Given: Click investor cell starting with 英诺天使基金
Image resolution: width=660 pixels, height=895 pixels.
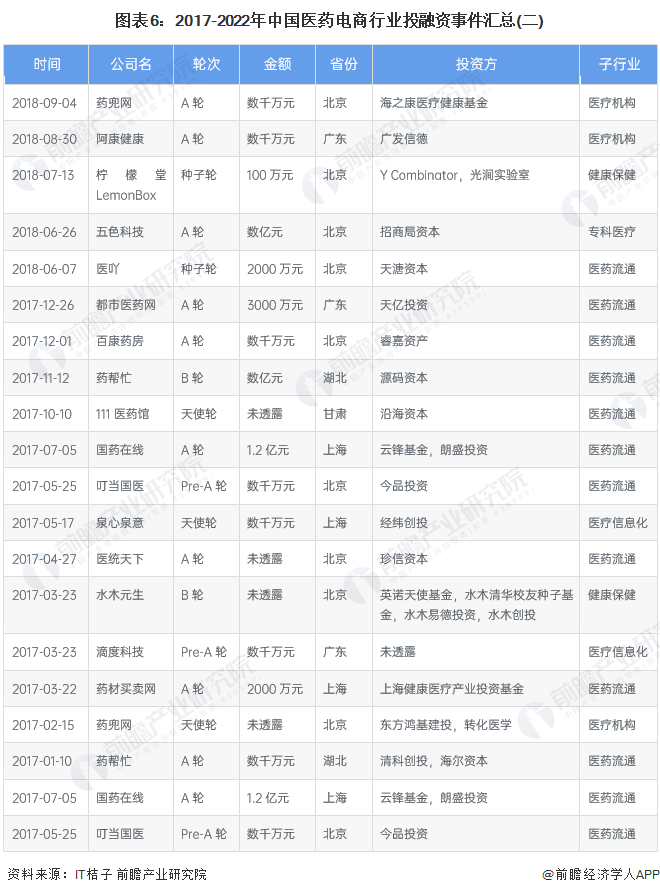Looking at the screenshot, I should coord(477,605).
